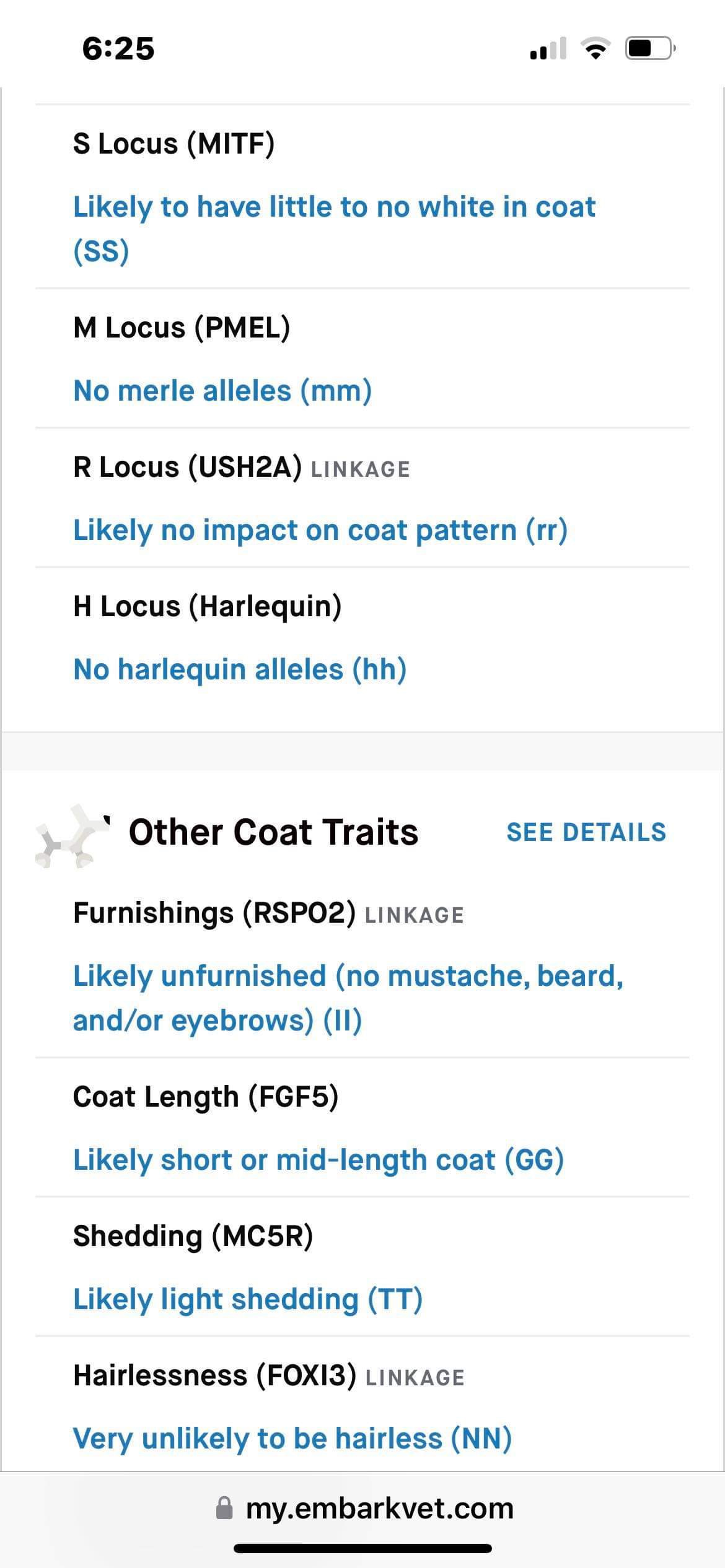Image resolution: width=725 pixels, height=1568 pixels.
Task: Tap the my.embarkvet.com address bar
Action: [x=364, y=1508]
